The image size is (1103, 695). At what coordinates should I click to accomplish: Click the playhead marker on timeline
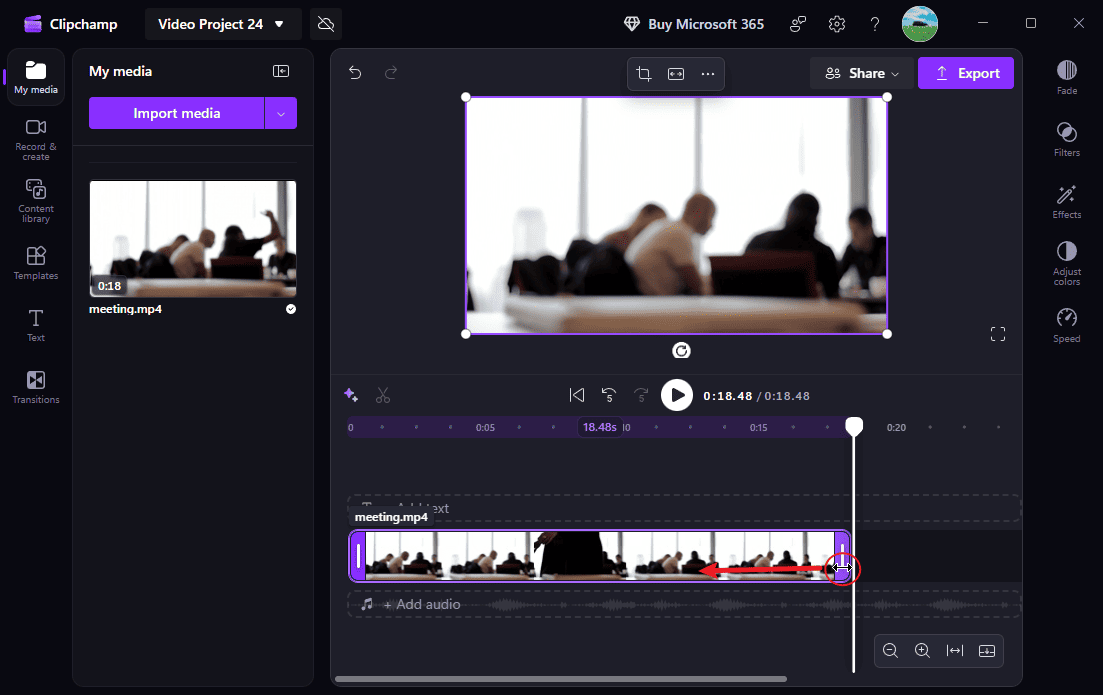pos(854,426)
